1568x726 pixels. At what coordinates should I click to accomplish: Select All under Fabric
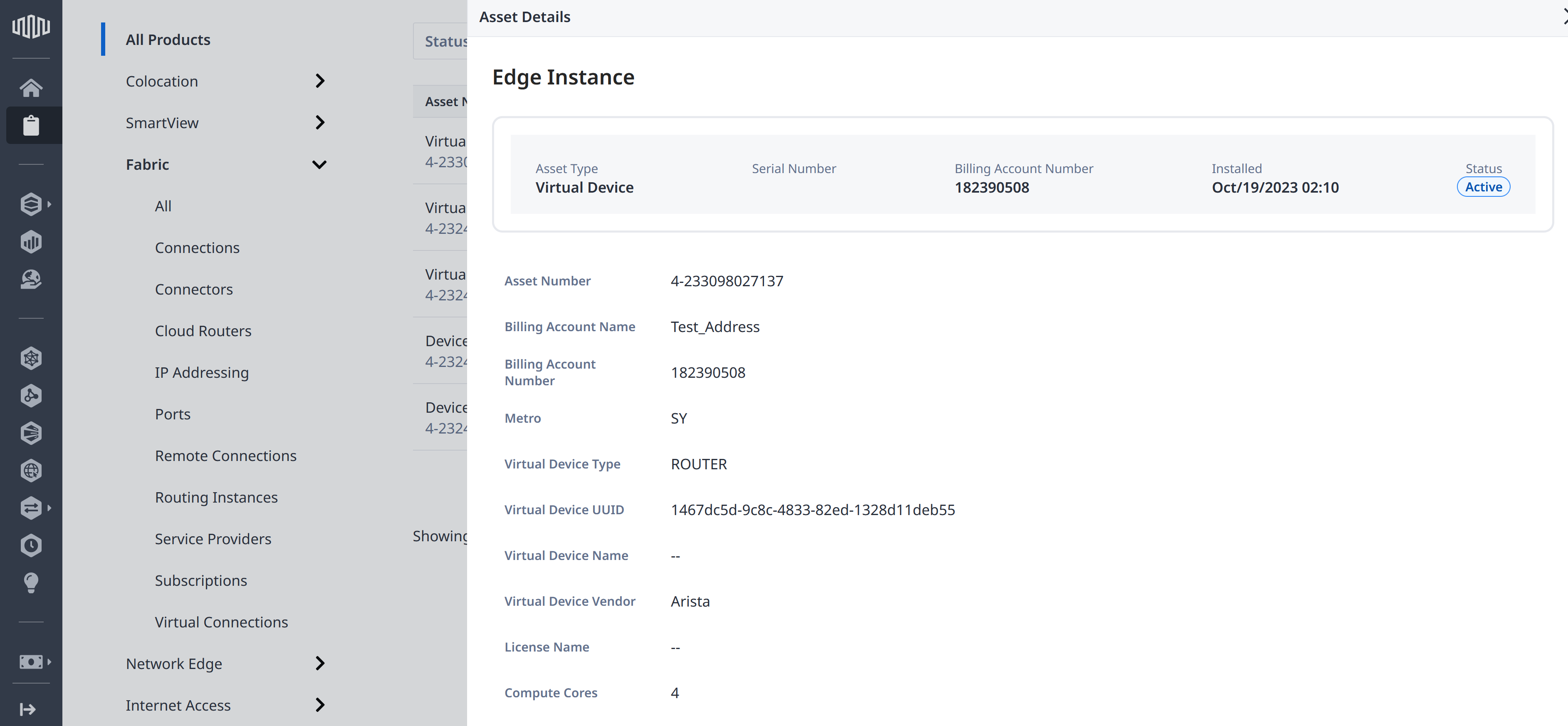coord(163,206)
